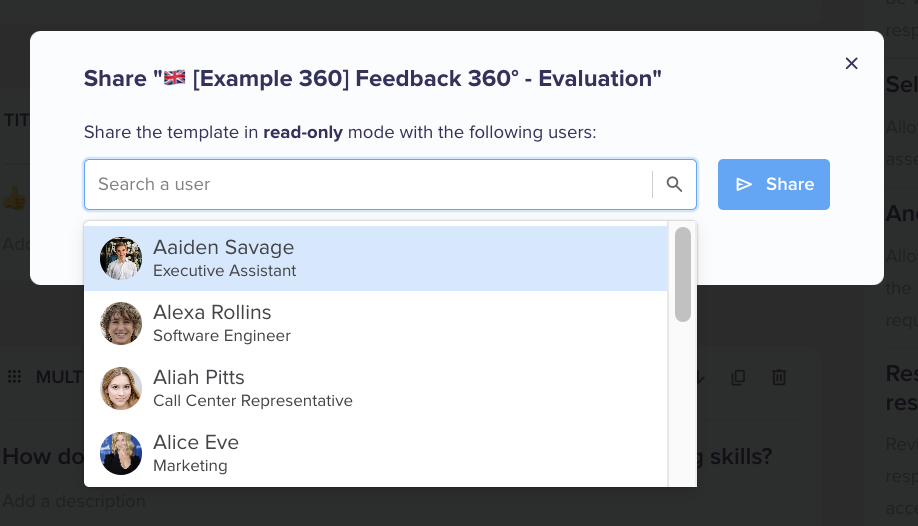Close the share template dialog
The image size is (918, 526).
coord(851,63)
